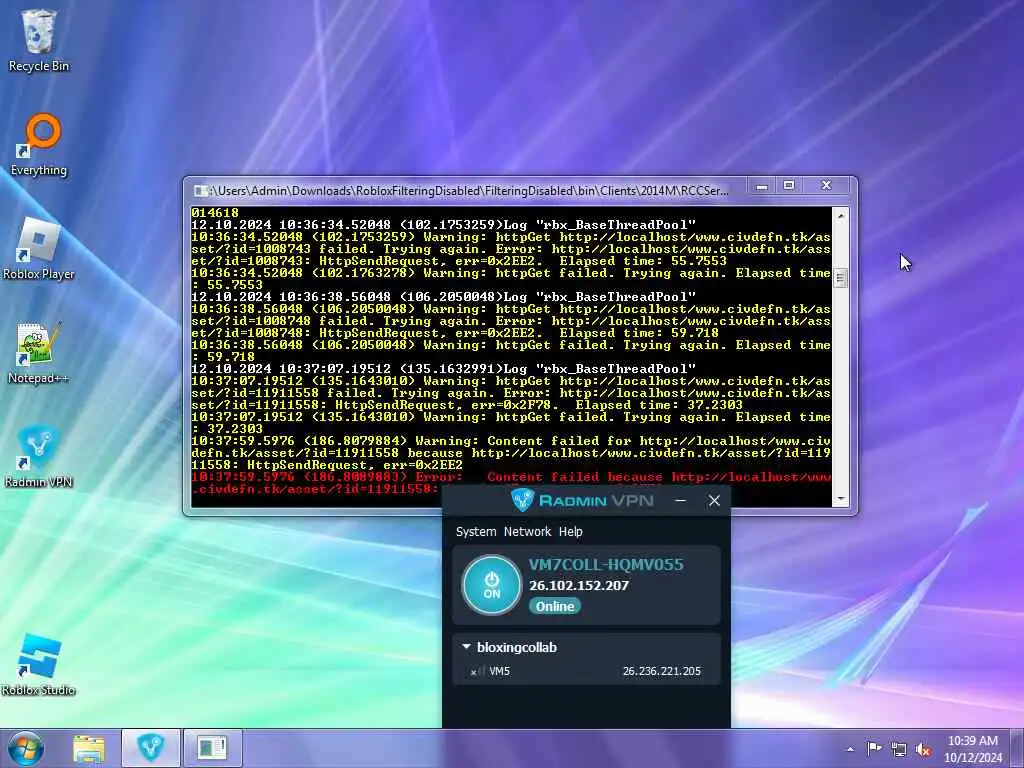Image resolution: width=1024 pixels, height=768 pixels.
Task: Click the 26.102.152.207 IP address
Action: click(x=579, y=586)
